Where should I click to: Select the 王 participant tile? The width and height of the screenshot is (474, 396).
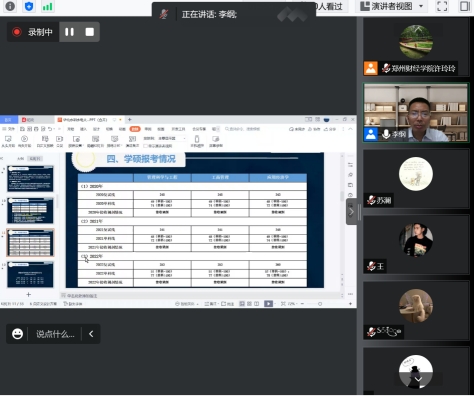pos(416,245)
